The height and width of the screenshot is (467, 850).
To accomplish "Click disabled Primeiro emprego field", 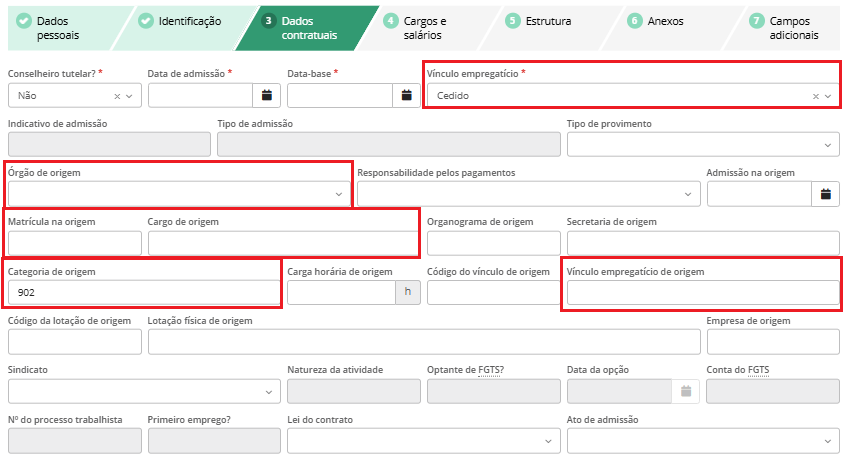I will point(214,441).
